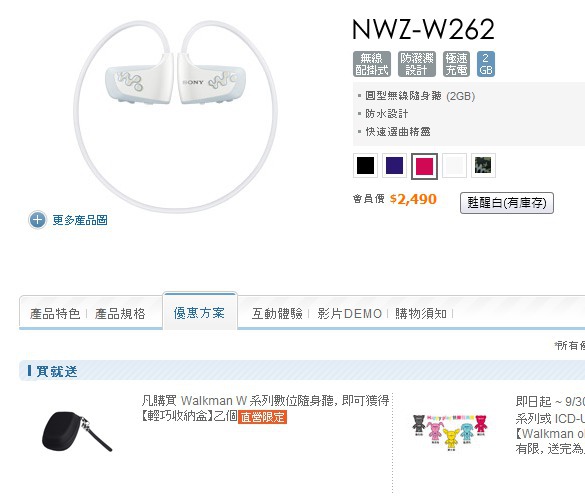Switch to the 產品特色 tab
585x498 pixels.
(55, 313)
